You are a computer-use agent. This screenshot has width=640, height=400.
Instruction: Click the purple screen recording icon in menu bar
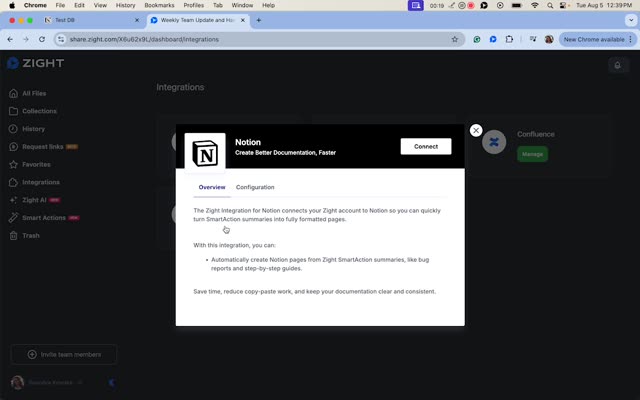pos(416,5)
